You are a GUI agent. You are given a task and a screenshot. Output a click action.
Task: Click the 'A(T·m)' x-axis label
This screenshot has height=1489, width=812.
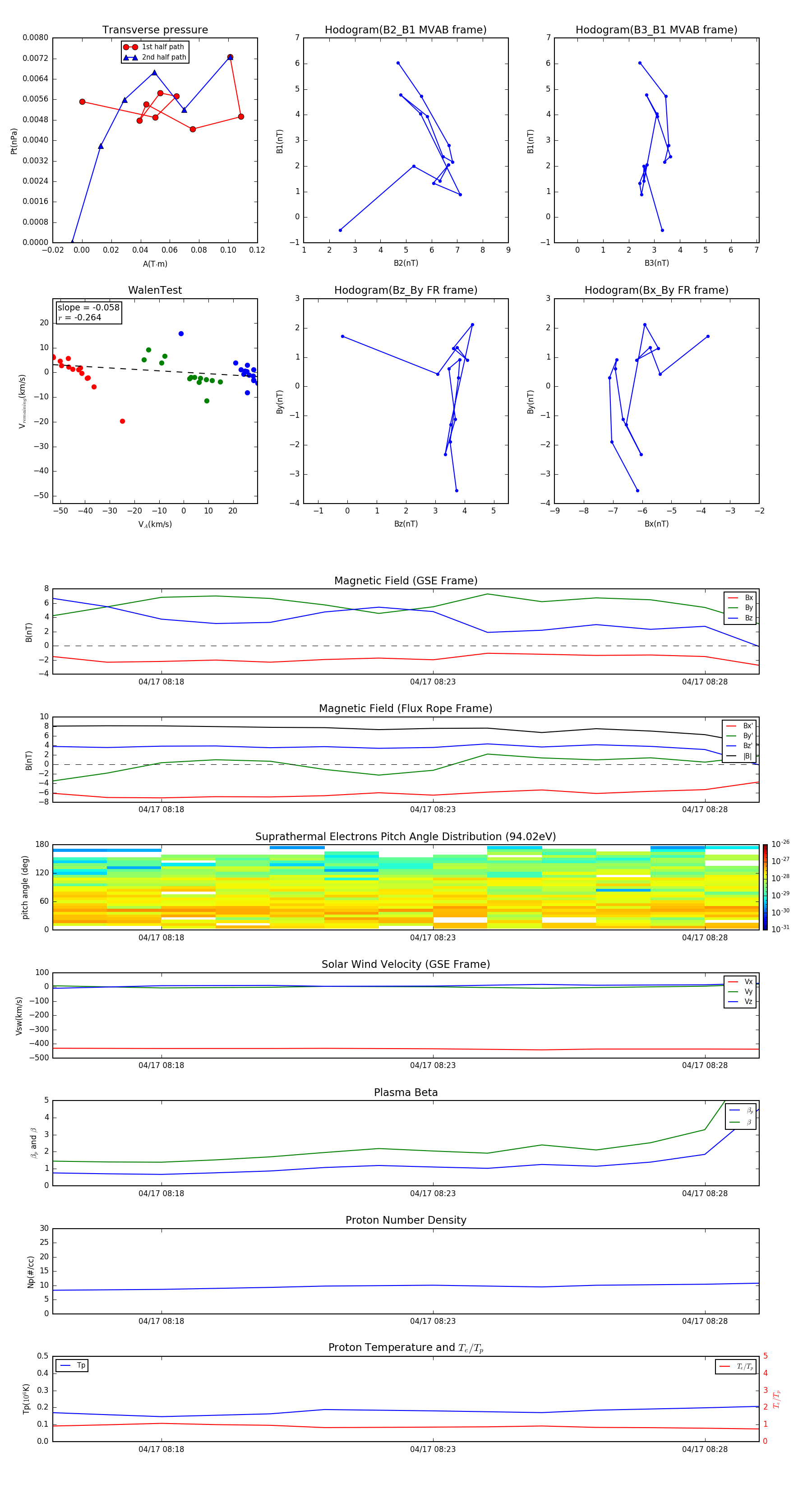(155, 264)
